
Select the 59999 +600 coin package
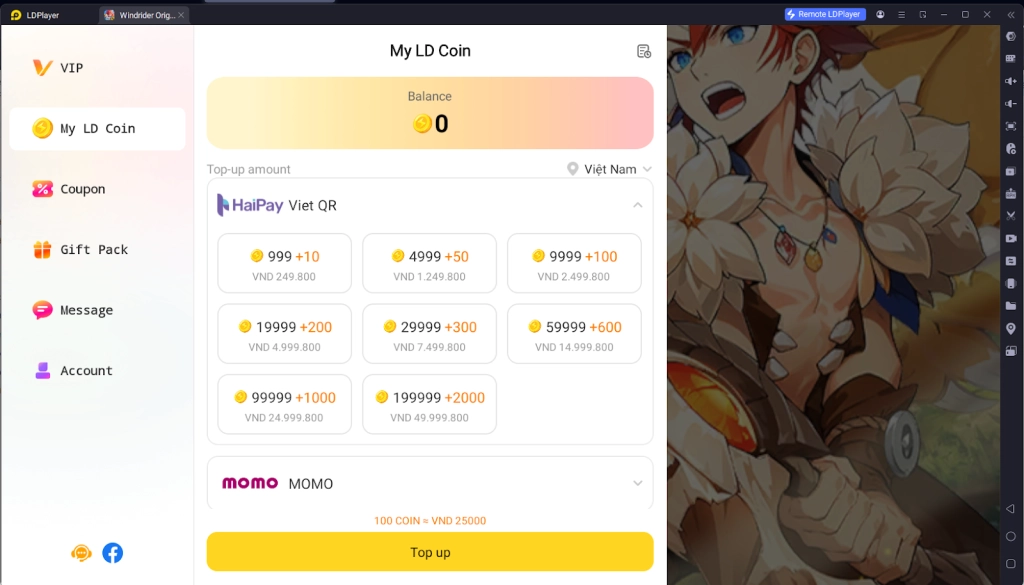[575, 334]
